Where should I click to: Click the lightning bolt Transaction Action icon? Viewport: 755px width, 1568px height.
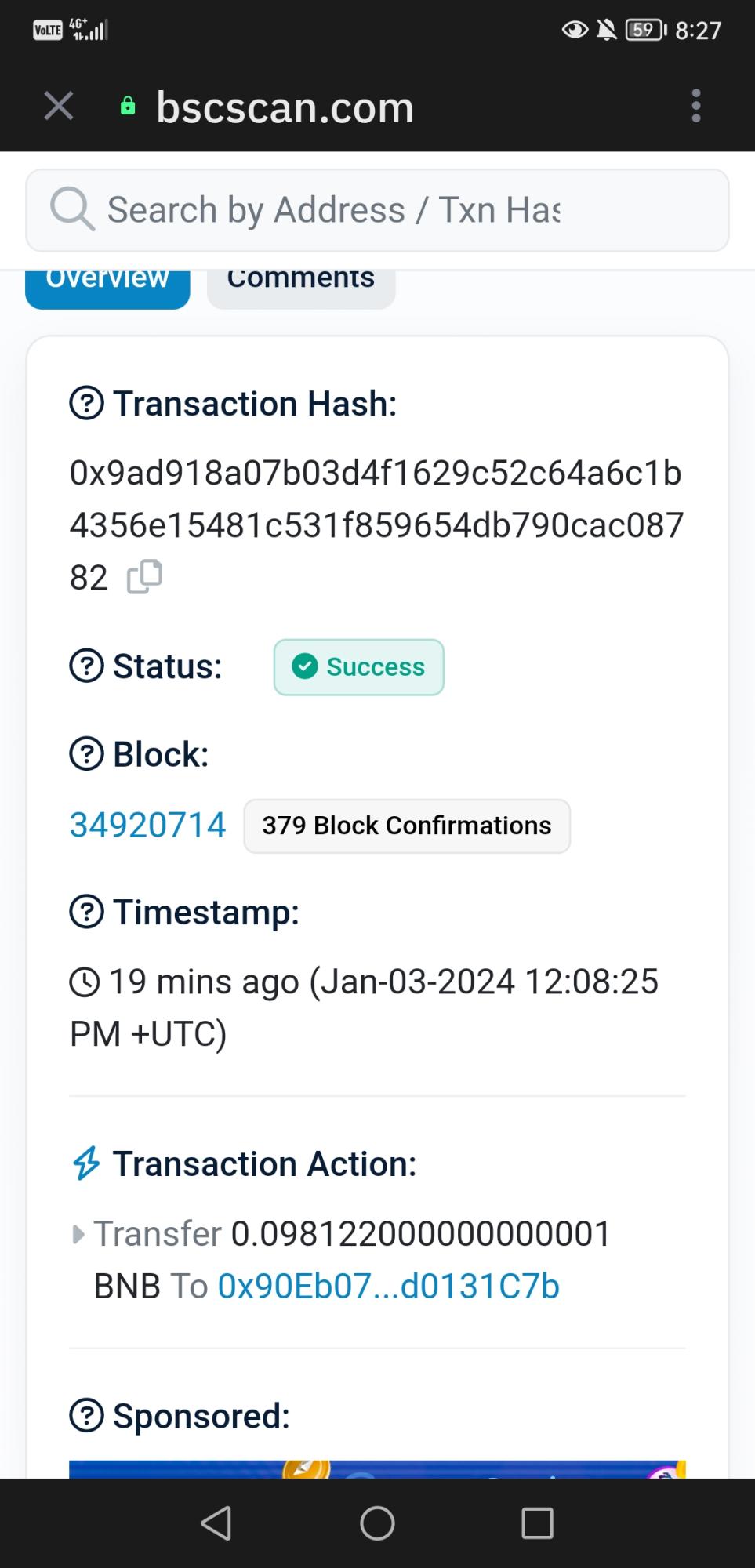86,1163
